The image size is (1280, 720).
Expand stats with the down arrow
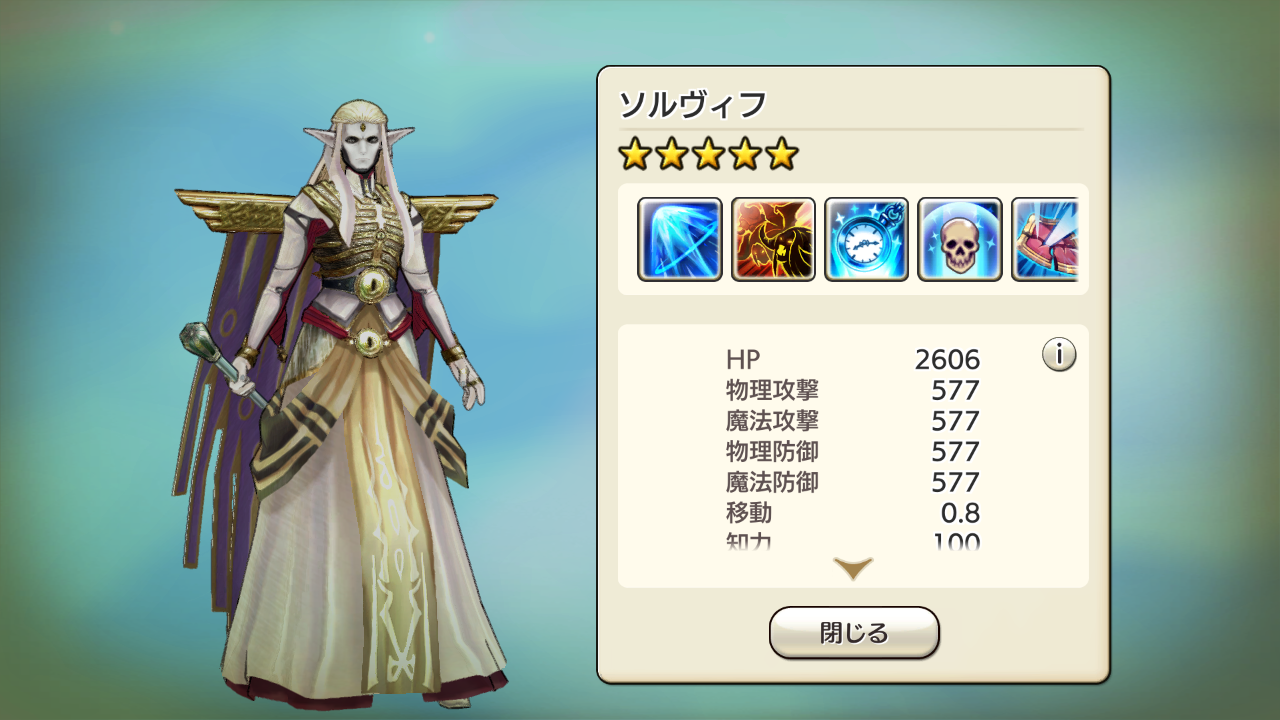853,569
